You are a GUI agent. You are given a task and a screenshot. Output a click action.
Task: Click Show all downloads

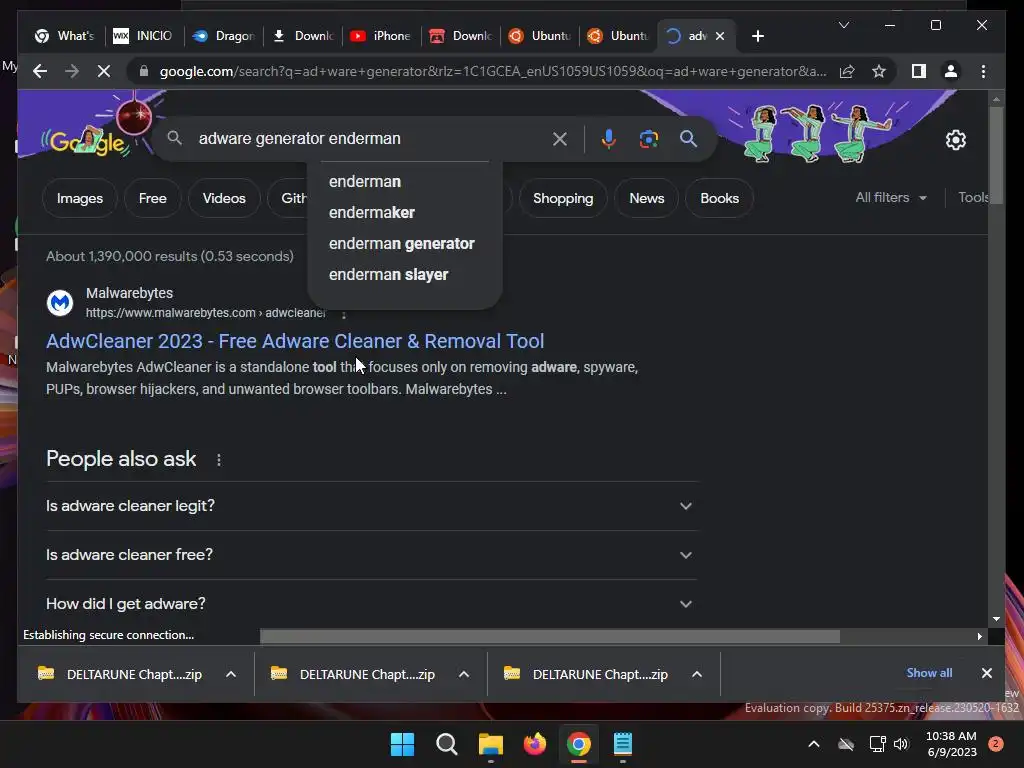point(929,673)
